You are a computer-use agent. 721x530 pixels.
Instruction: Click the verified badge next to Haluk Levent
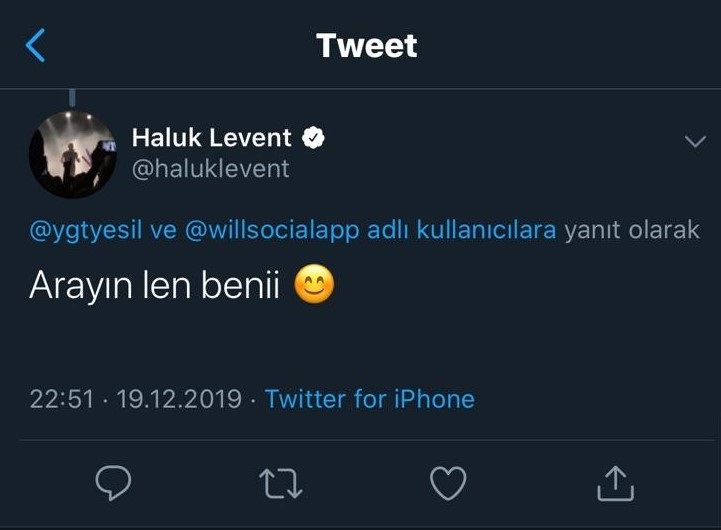coord(315,138)
